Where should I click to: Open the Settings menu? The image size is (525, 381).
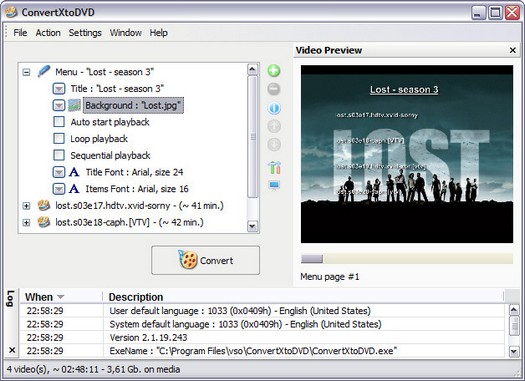[85, 33]
